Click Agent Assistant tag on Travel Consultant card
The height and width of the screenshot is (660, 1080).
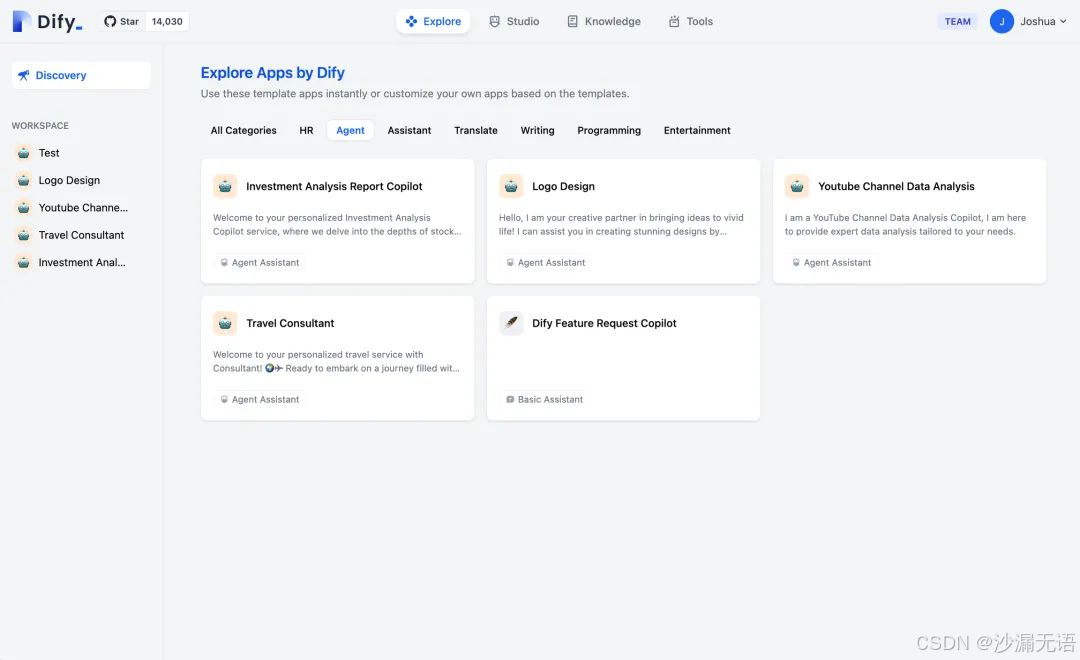(x=260, y=400)
